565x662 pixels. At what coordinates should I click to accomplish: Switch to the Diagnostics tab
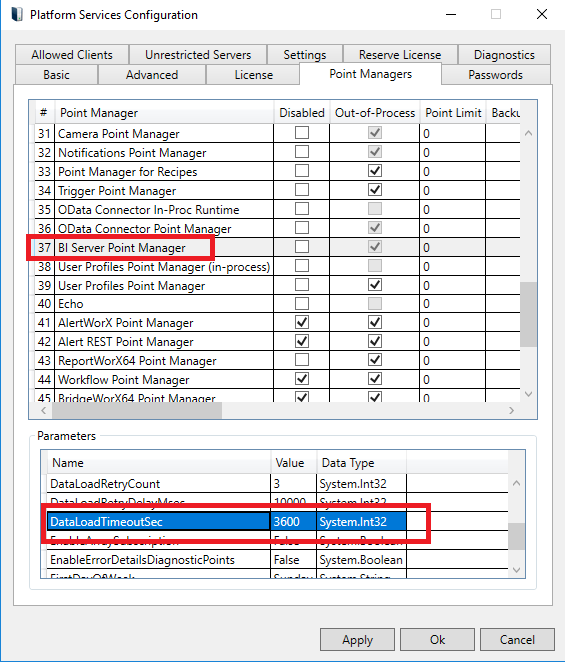(x=504, y=55)
